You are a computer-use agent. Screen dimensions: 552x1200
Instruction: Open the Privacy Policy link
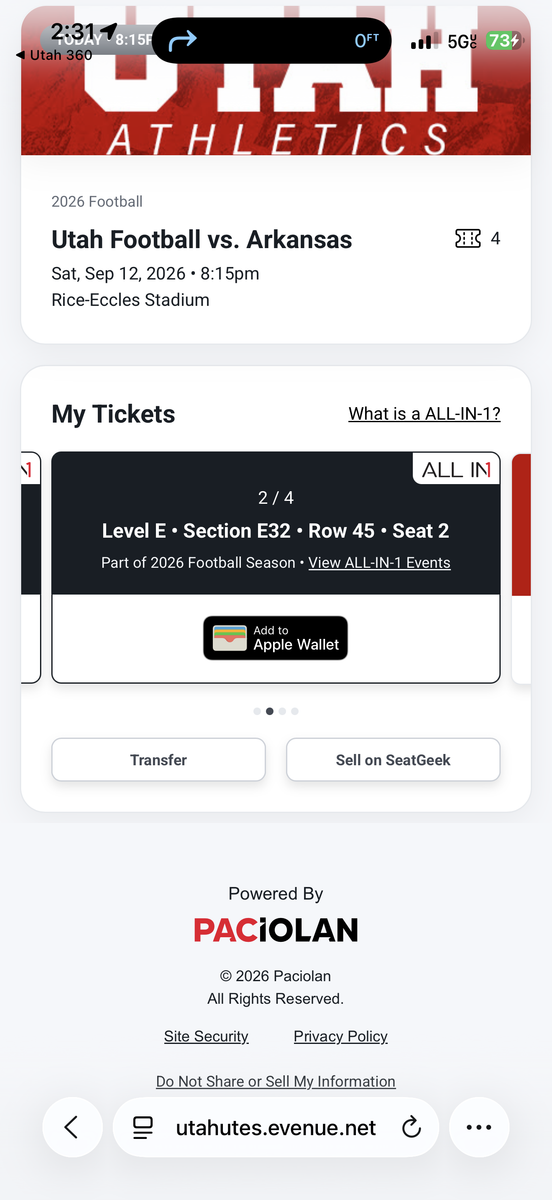click(x=341, y=1036)
